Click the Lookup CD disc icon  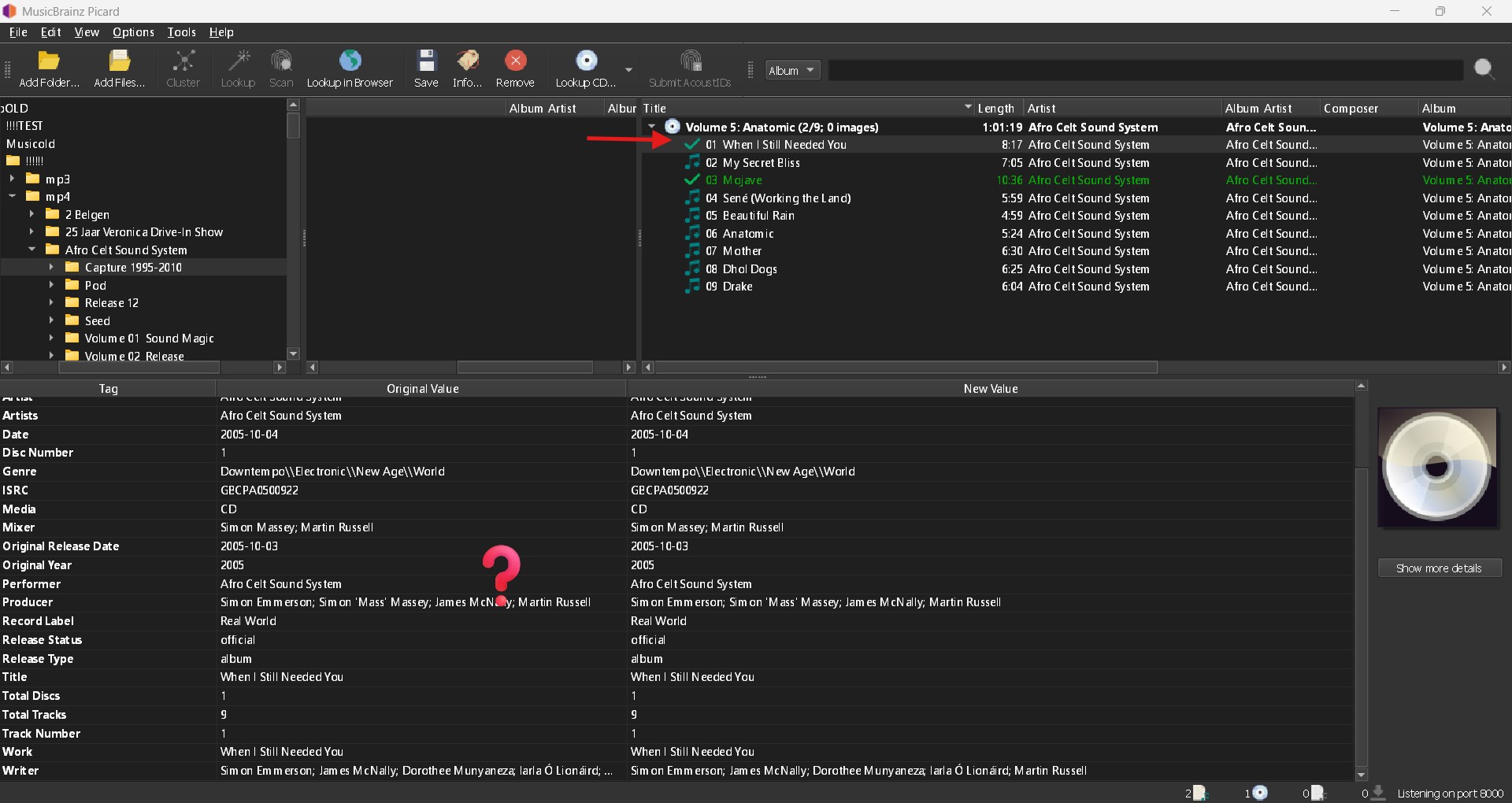click(x=587, y=61)
